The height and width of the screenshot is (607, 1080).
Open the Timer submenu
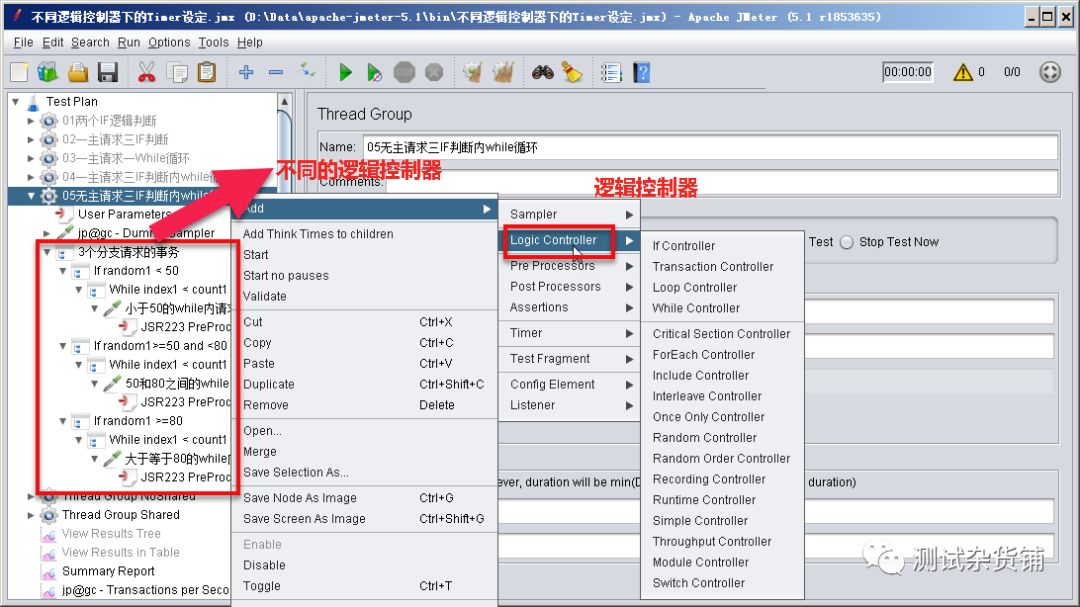570,333
